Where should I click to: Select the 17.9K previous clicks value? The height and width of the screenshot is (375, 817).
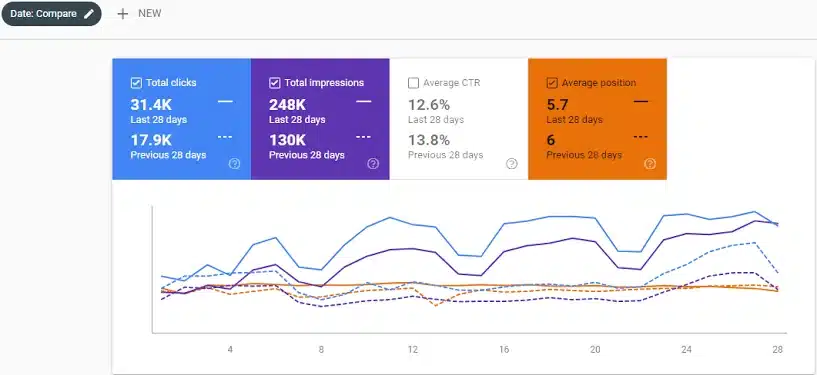[151, 141]
